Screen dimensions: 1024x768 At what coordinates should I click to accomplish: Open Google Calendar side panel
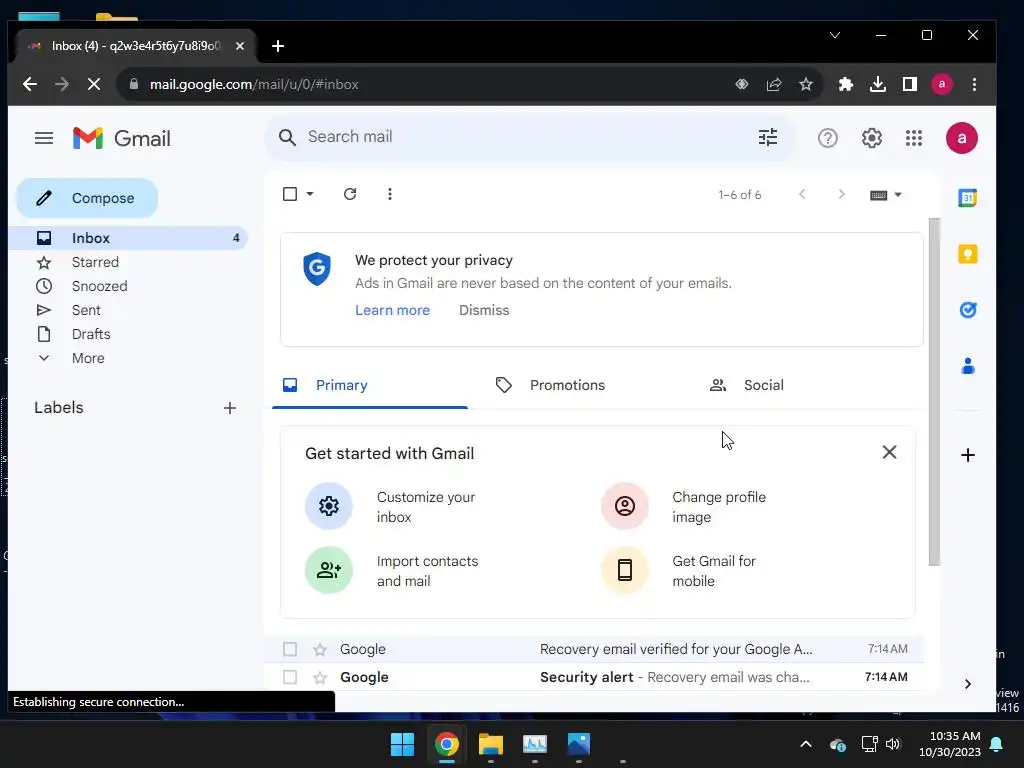(967, 197)
